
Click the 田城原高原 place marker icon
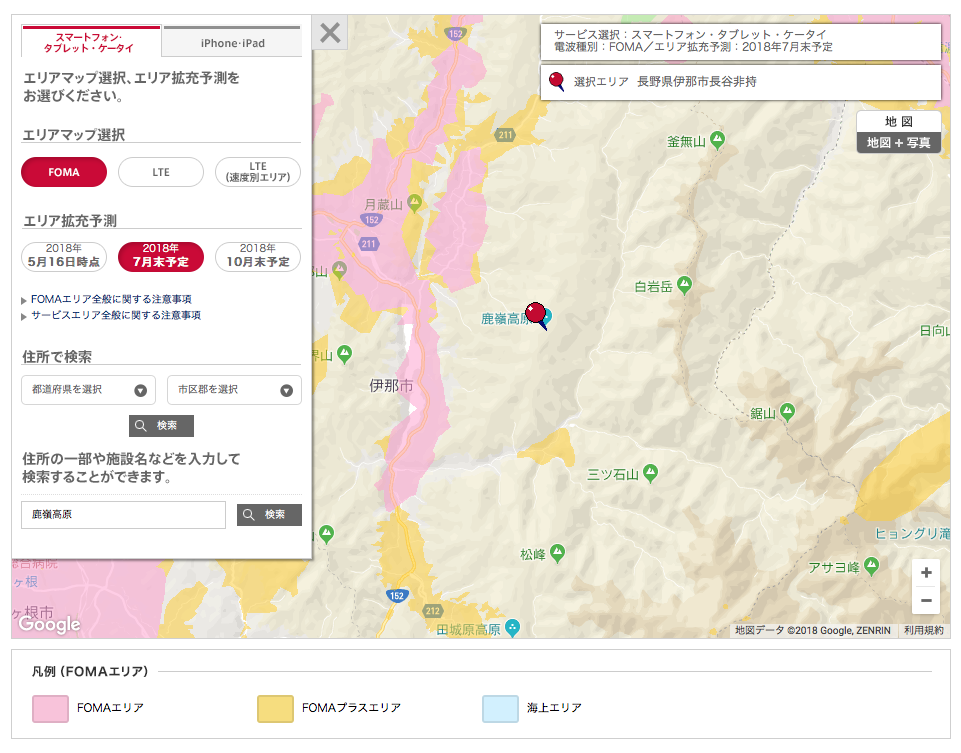(x=513, y=627)
